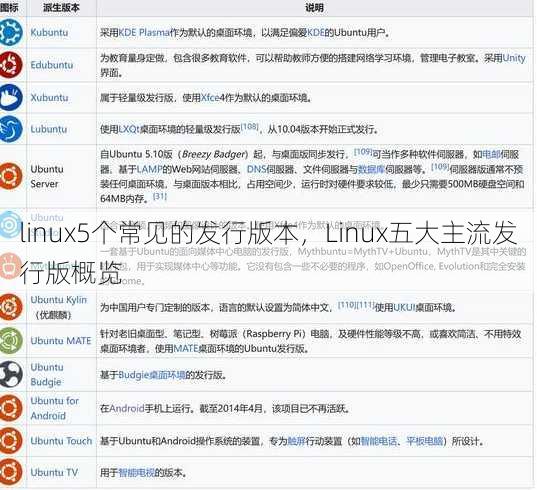
Task: Click the （优麒麟） text under Ubuntu Kylin
Action: pos(53,315)
